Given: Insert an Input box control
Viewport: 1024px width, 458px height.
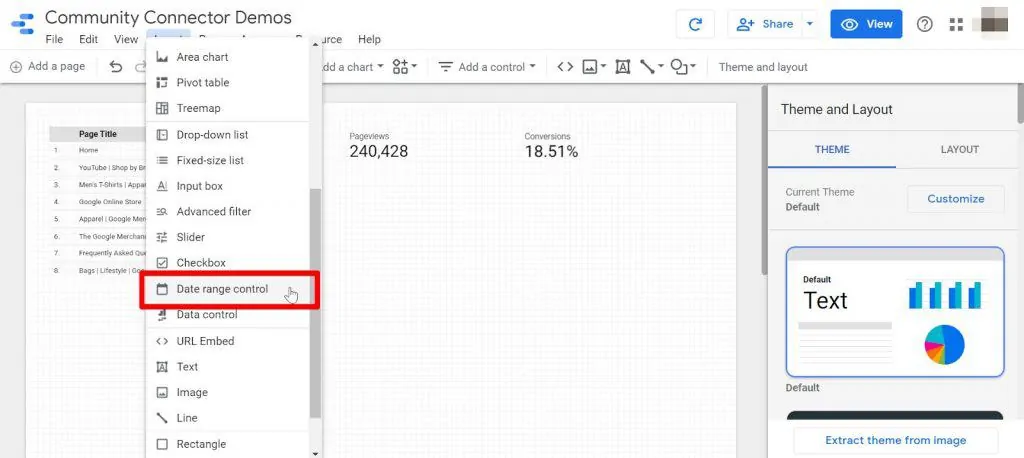Looking at the screenshot, I should 227,186.
